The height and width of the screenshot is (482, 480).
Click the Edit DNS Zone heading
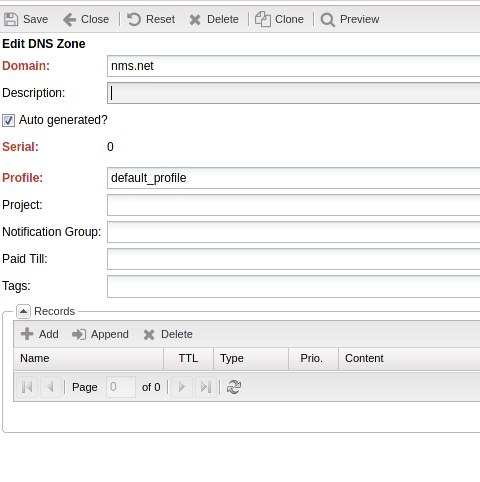point(44,44)
